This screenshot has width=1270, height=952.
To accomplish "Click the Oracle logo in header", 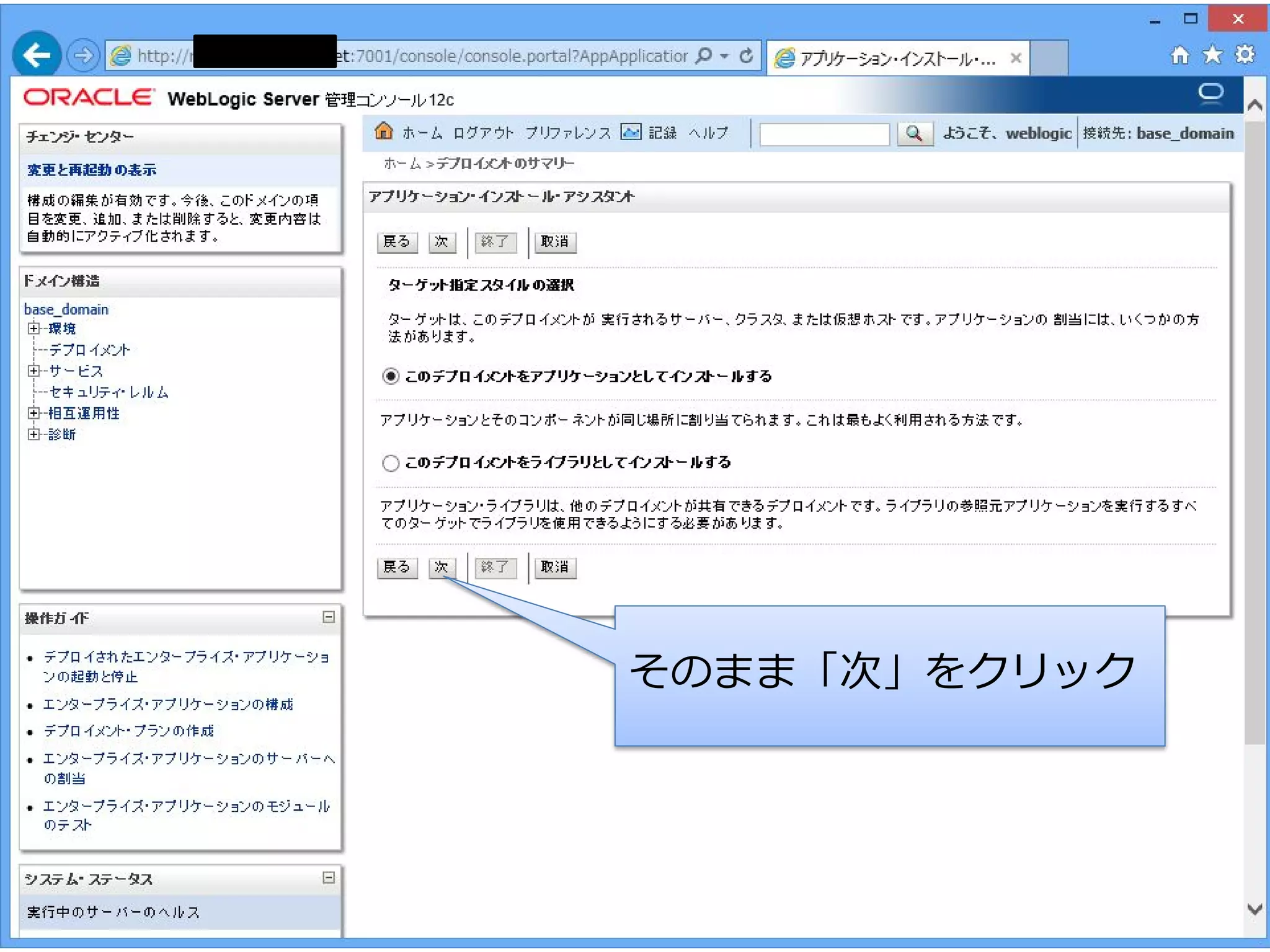I will [x=88, y=97].
